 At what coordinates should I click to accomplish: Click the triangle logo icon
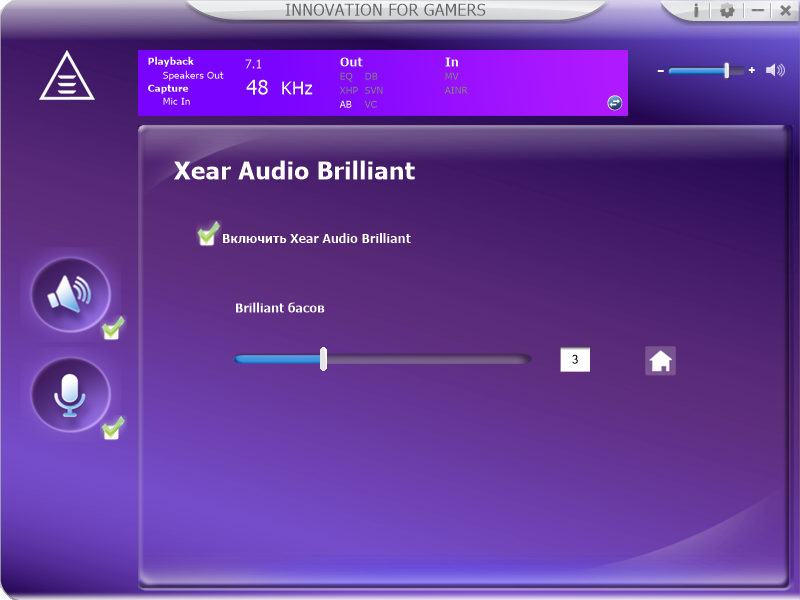coord(67,76)
